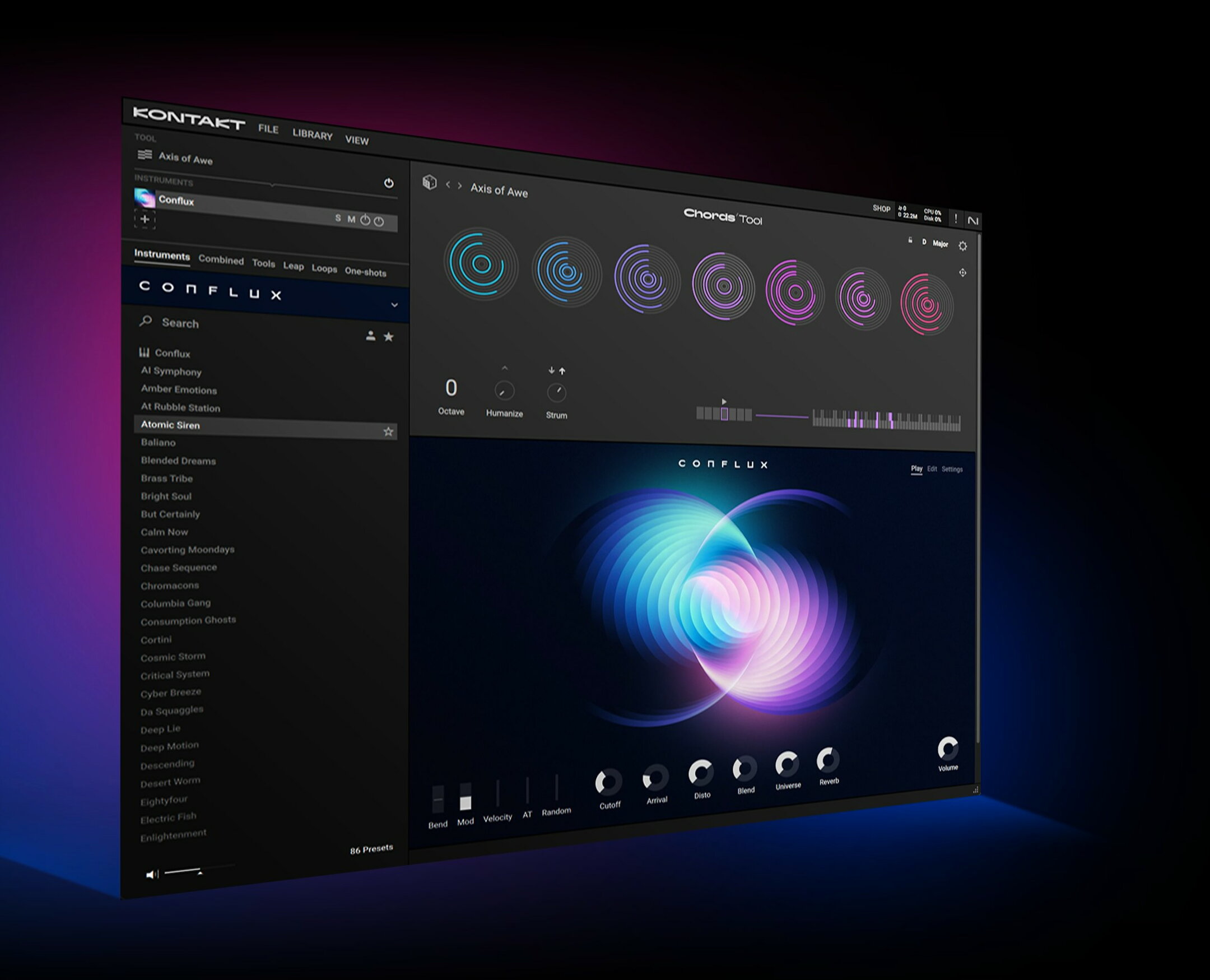Click the Cutoff knob
The height and width of the screenshot is (980, 1210).
pyautogui.click(x=608, y=782)
